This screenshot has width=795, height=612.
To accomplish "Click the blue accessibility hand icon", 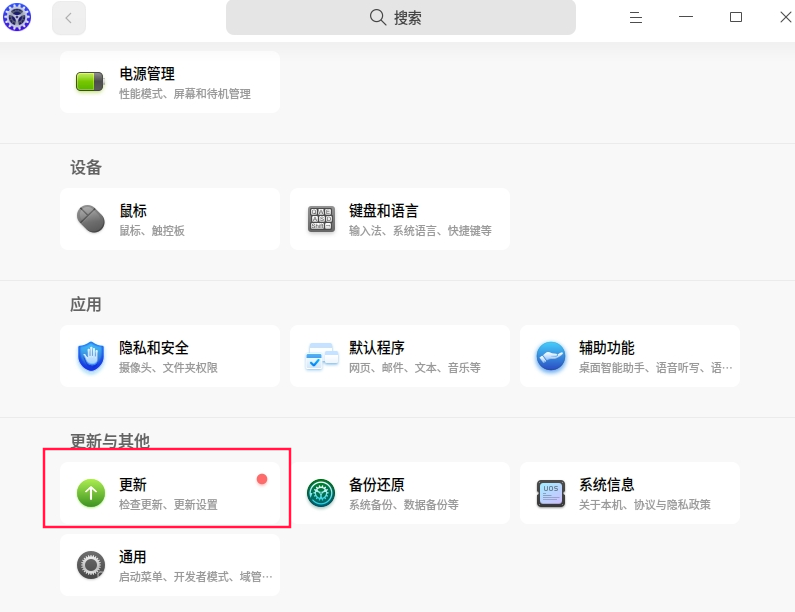I will (551, 356).
